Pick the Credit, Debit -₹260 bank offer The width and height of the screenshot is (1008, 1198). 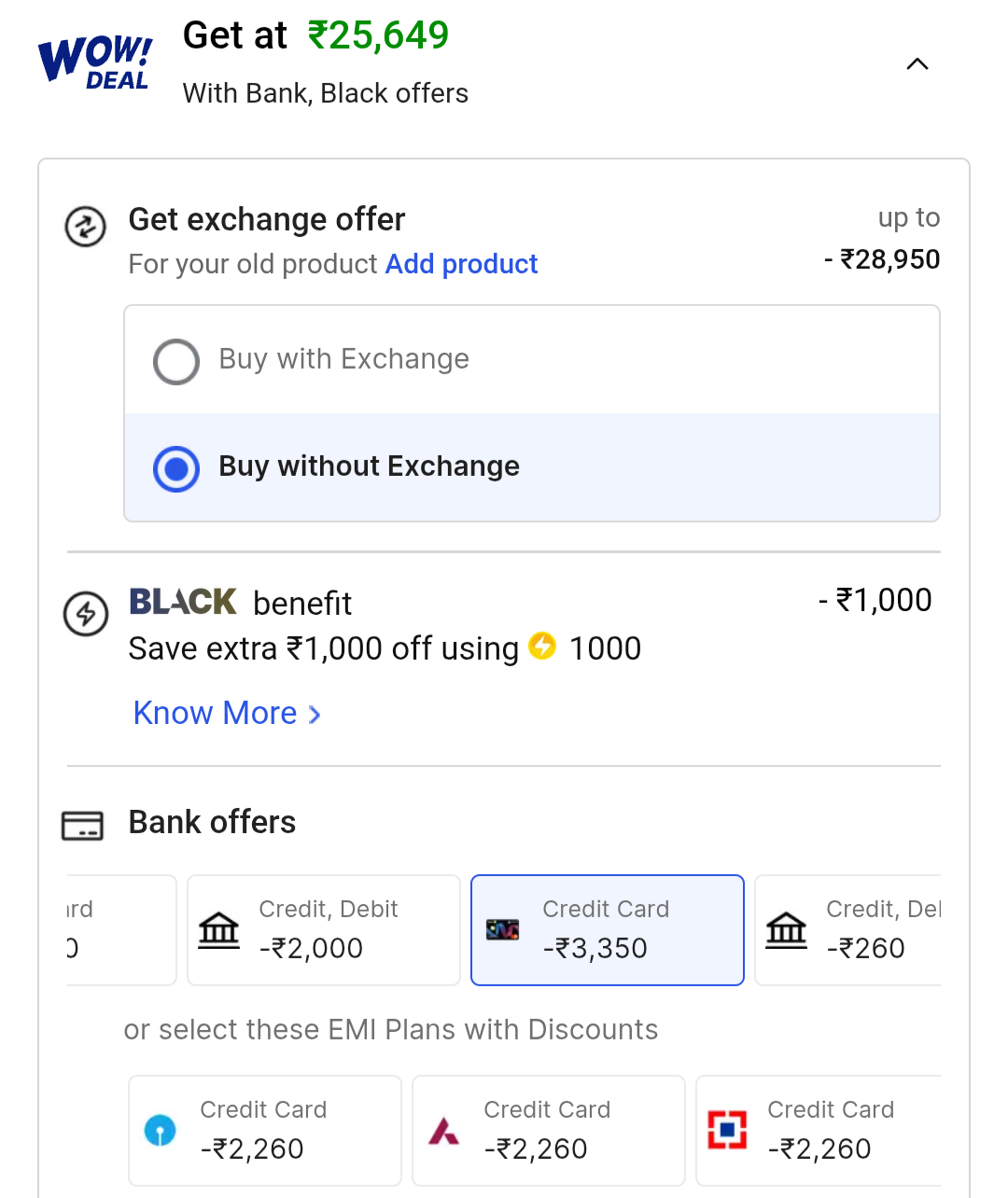pyautogui.click(x=849, y=930)
